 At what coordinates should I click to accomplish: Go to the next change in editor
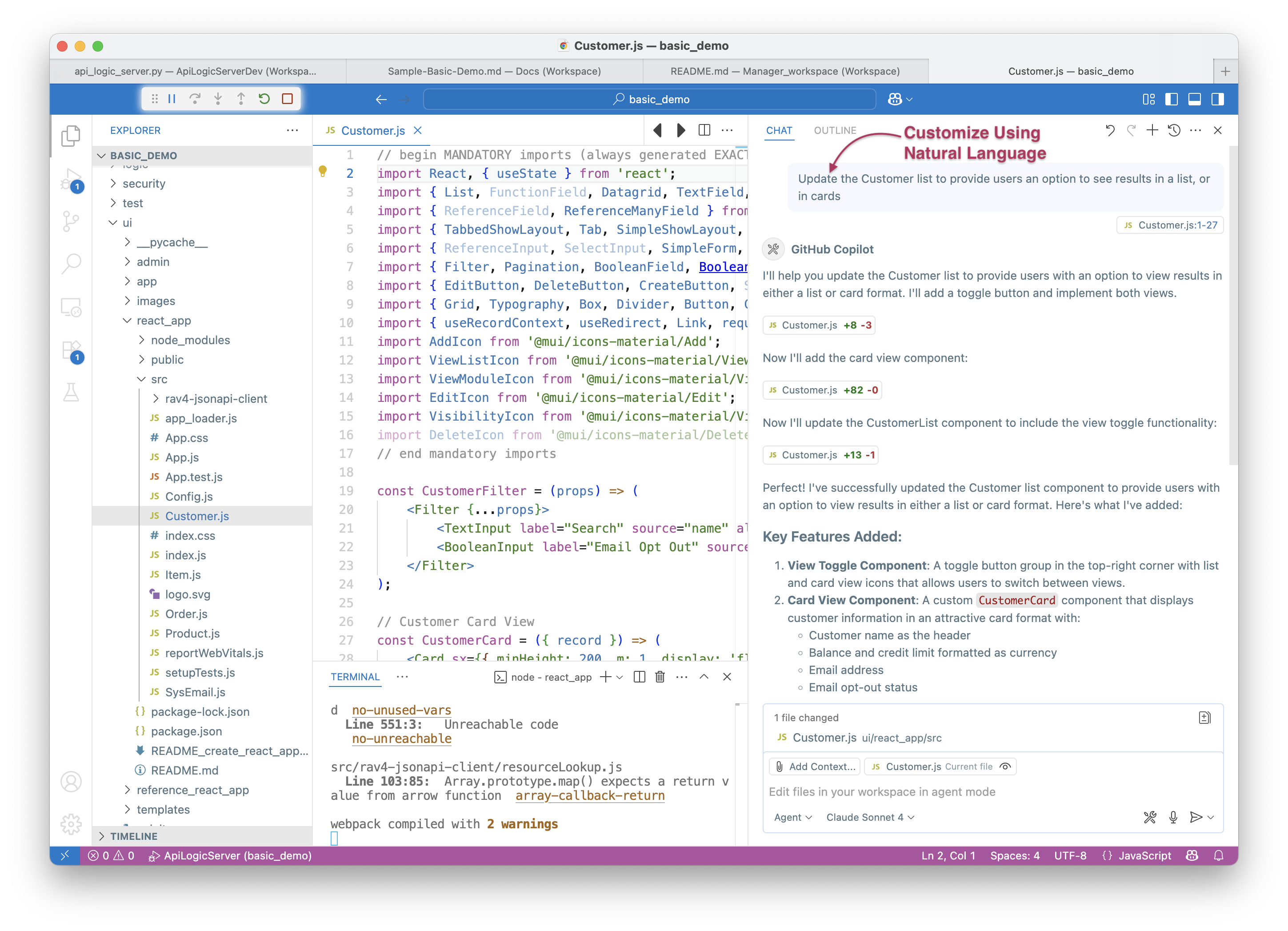click(x=681, y=130)
